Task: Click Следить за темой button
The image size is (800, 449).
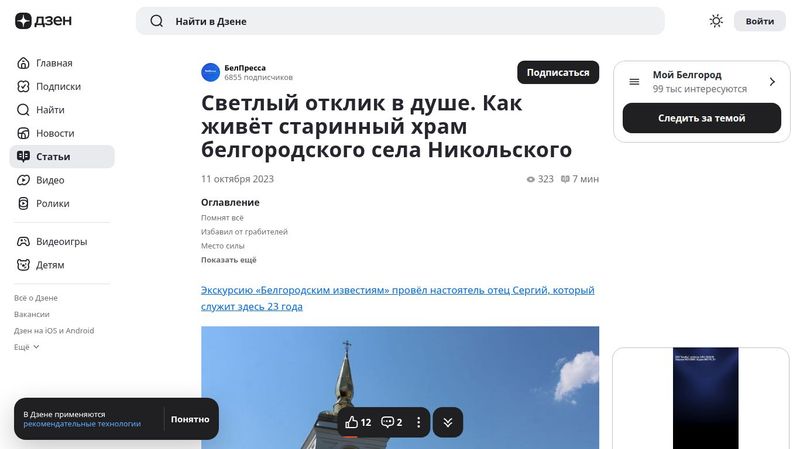Action: coord(701,118)
